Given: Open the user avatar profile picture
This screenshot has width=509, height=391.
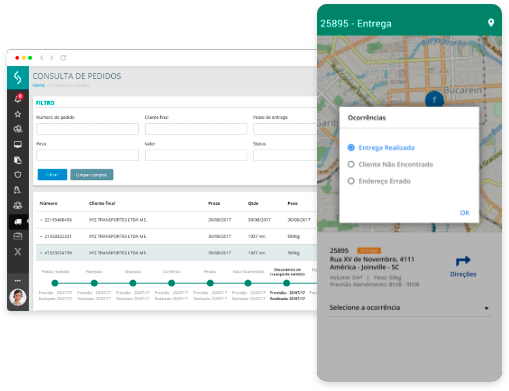Looking at the screenshot, I should (x=18, y=297).
